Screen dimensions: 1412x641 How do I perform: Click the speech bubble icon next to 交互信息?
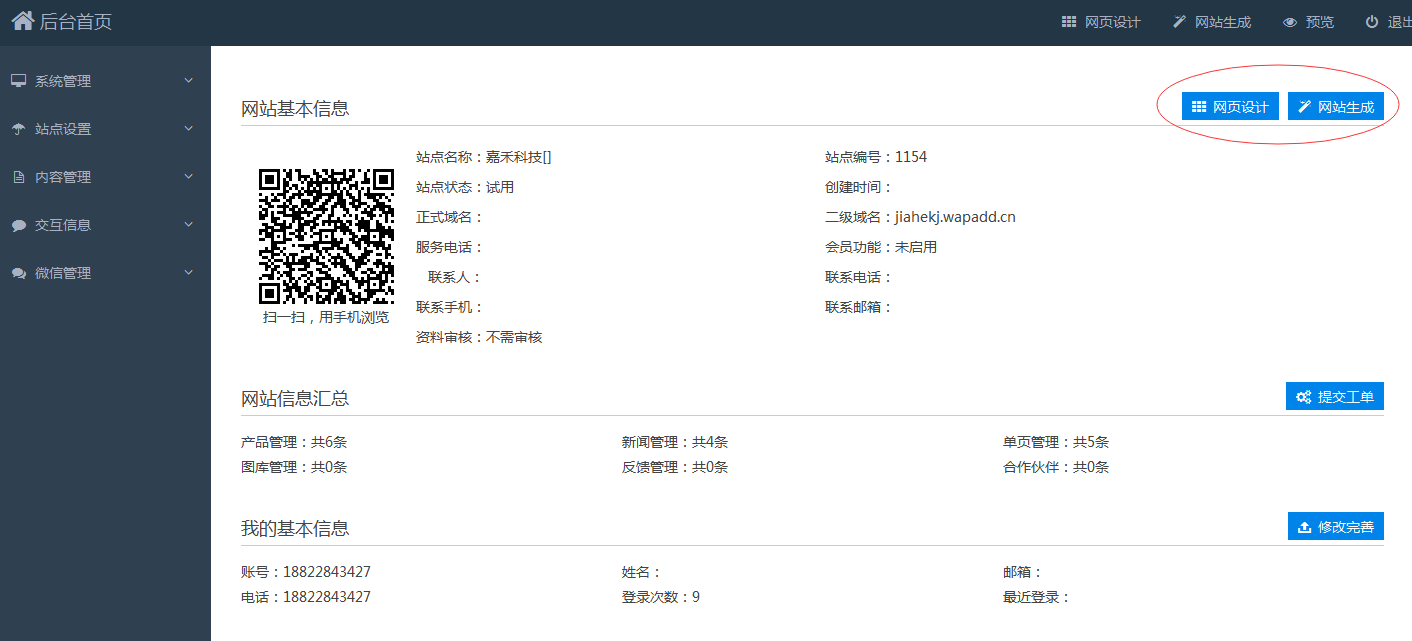[18, 226]
